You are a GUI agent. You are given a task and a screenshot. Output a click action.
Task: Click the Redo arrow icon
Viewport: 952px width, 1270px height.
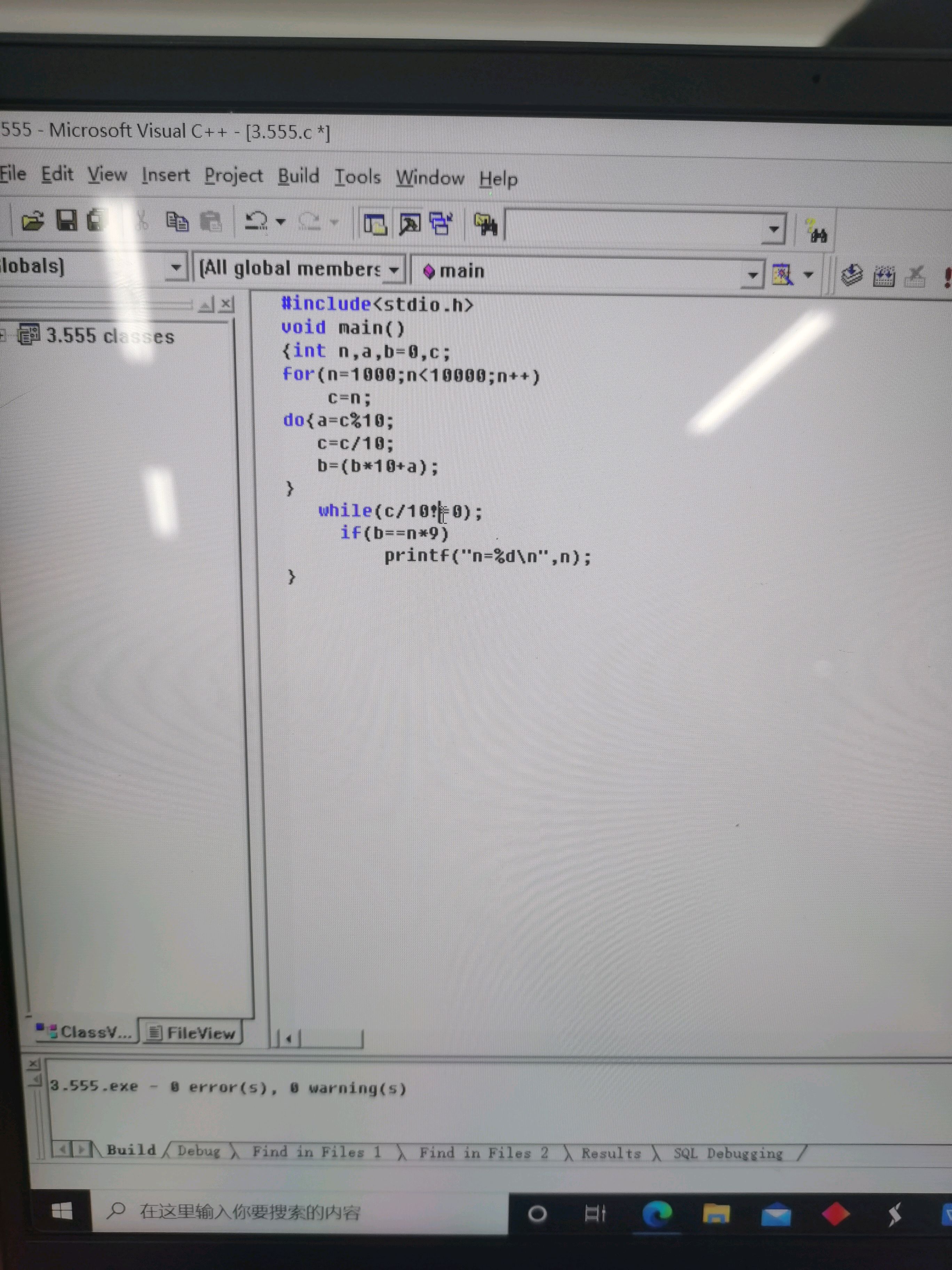(x=309, y=222)
